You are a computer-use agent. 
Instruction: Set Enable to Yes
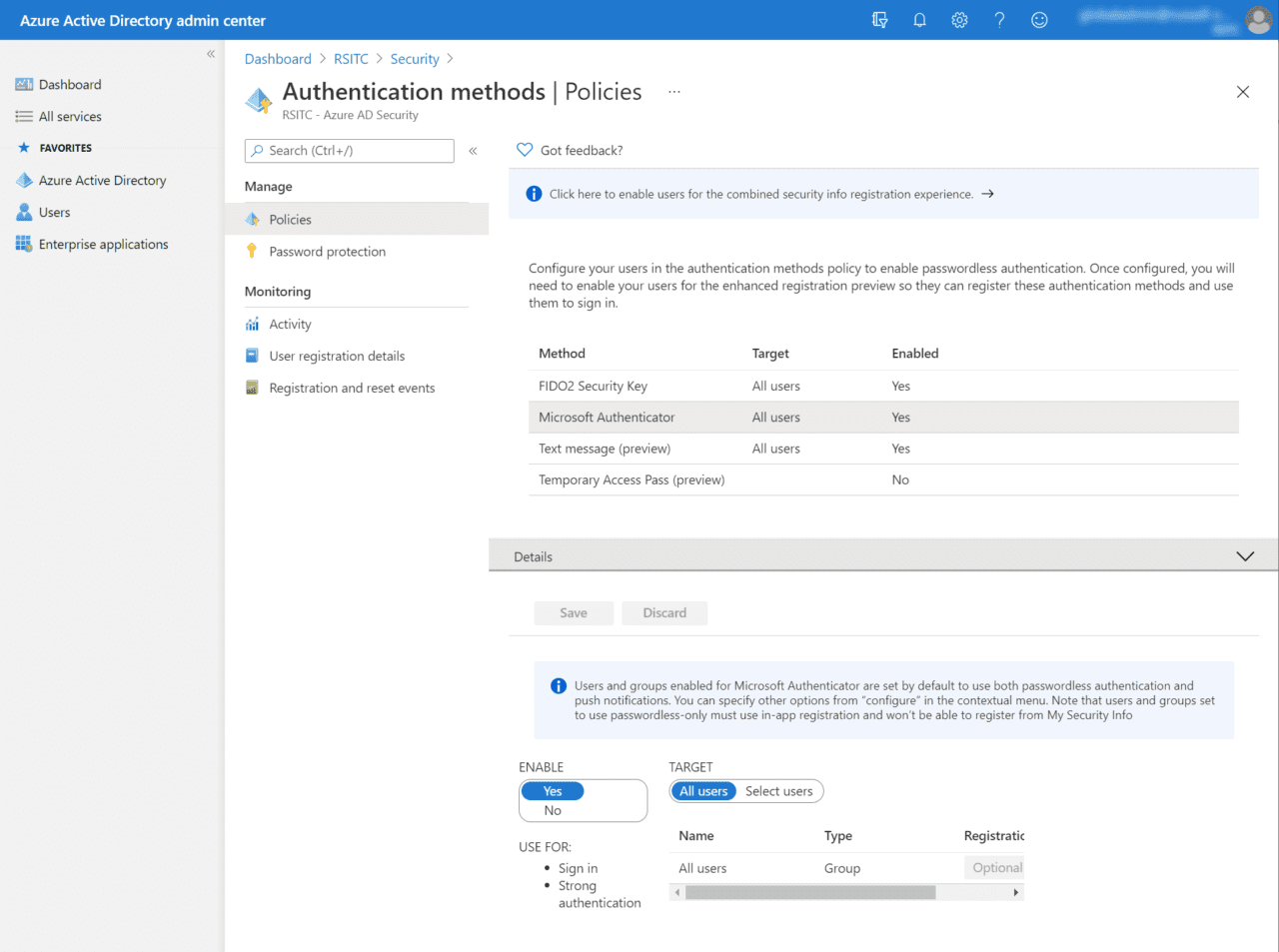point(553,791)
